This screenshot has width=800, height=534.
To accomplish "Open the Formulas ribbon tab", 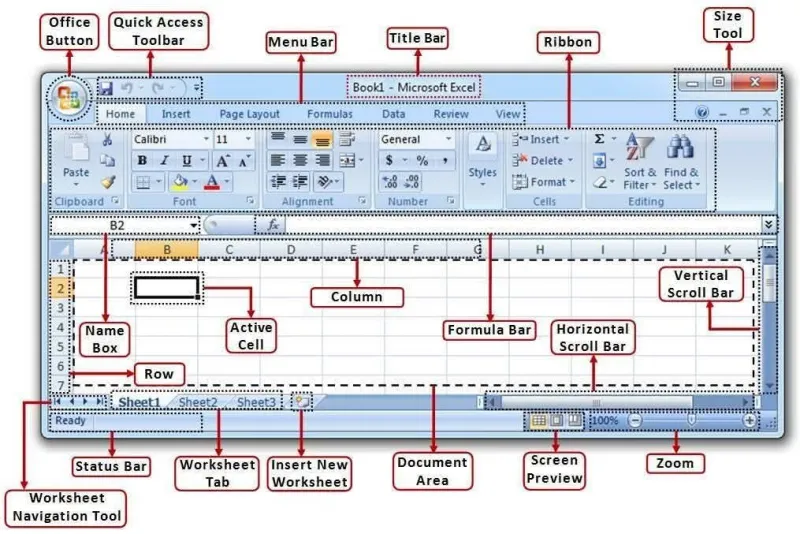I will [330, 114].
